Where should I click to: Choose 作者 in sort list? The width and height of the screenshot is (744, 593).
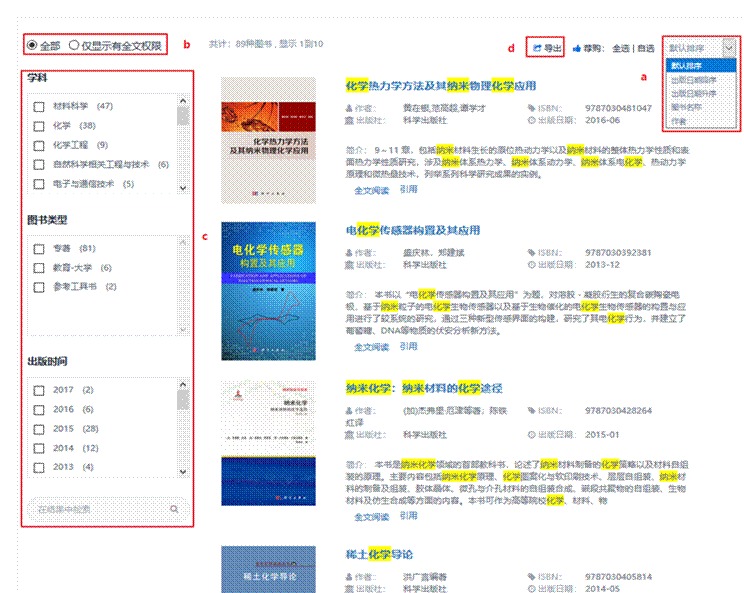click(x=701, y=121)
